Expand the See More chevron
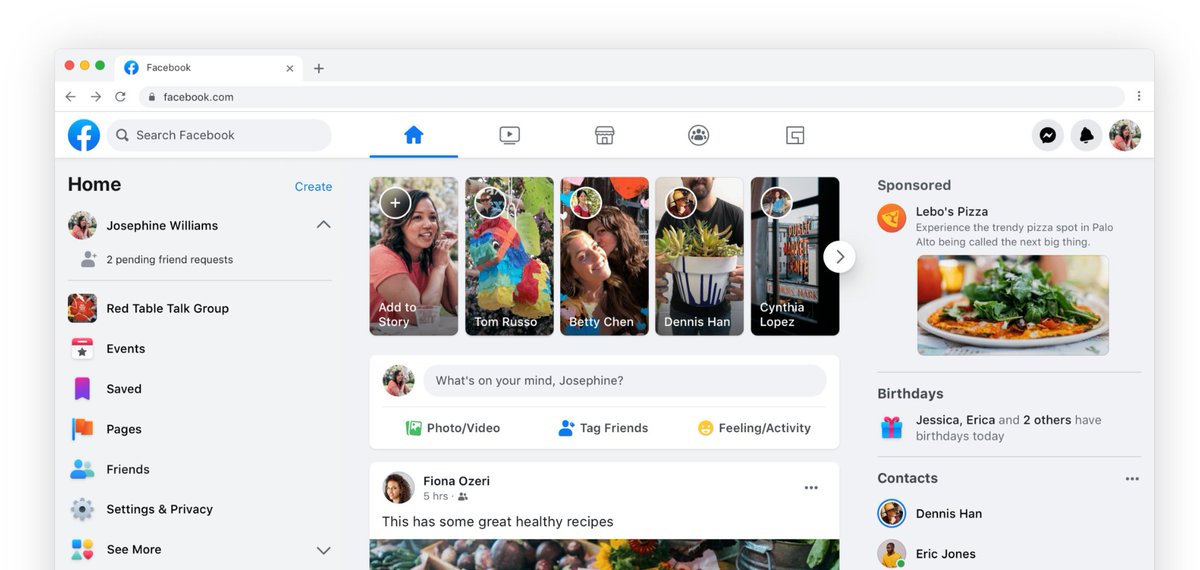 tap(323, 550)
